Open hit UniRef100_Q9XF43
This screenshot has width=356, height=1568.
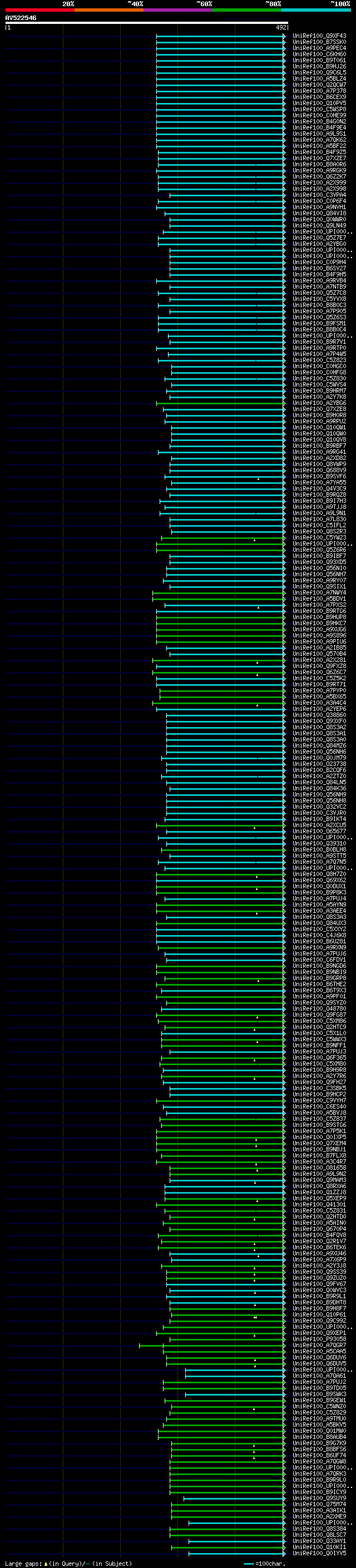point(319,36)
